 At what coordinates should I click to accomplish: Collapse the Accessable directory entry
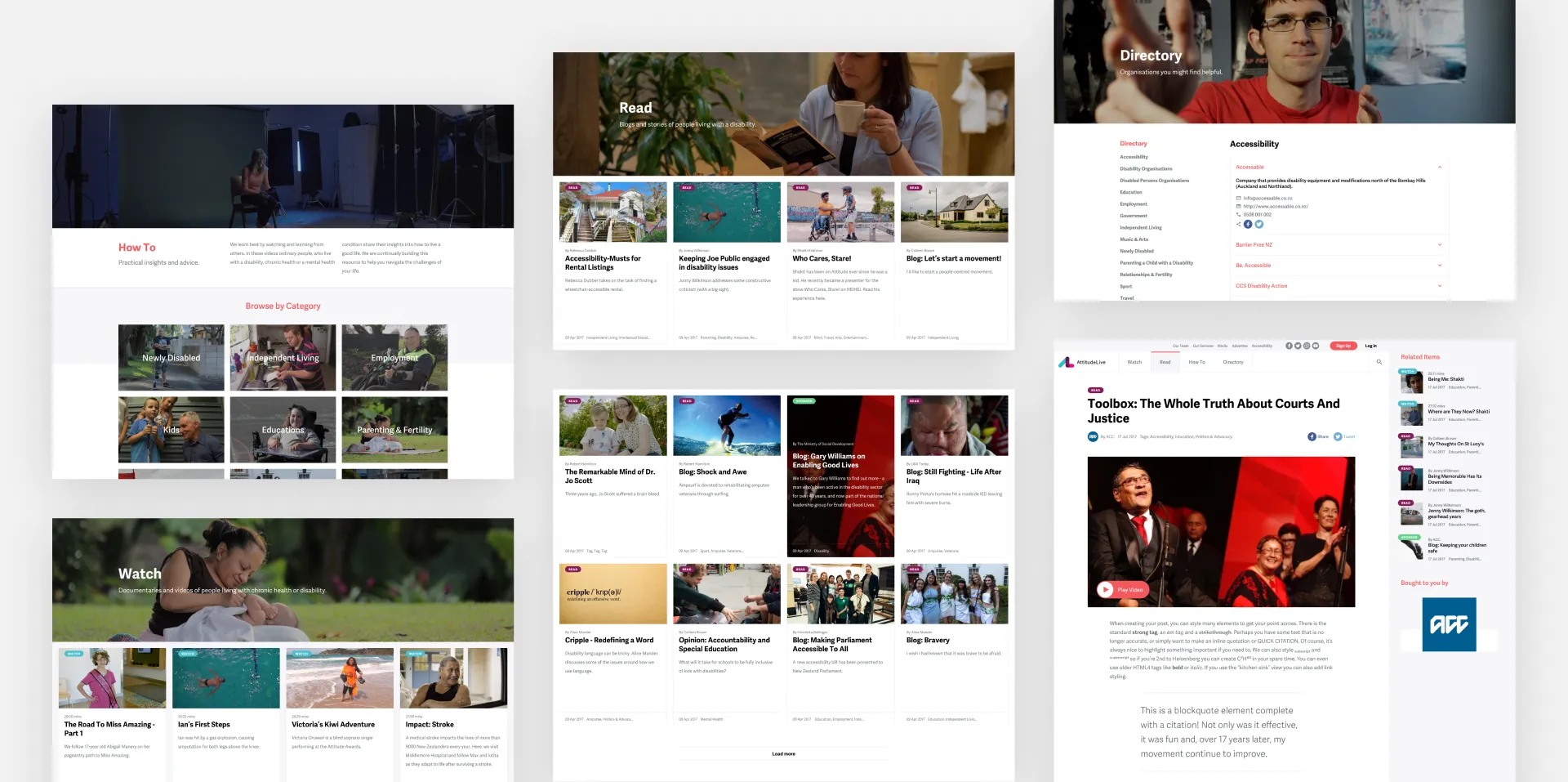coord(1440,167)
